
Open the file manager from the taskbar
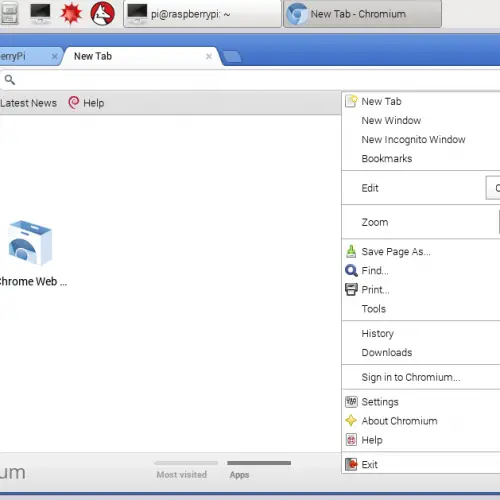click(x=9, y=14)
